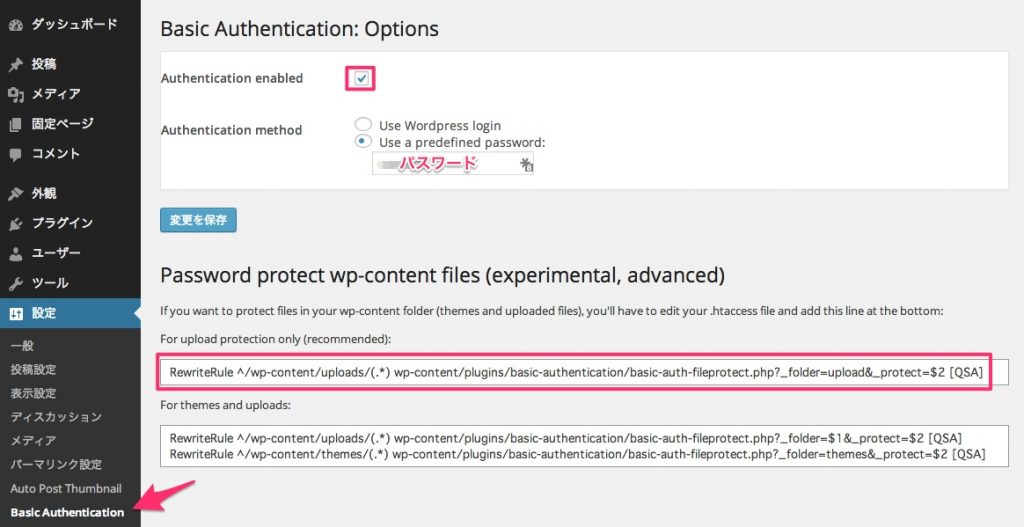The height and width of the screenshot is (527, 1024).
Task: Click the 変更を保存 save button
Action: click(199, 220)
